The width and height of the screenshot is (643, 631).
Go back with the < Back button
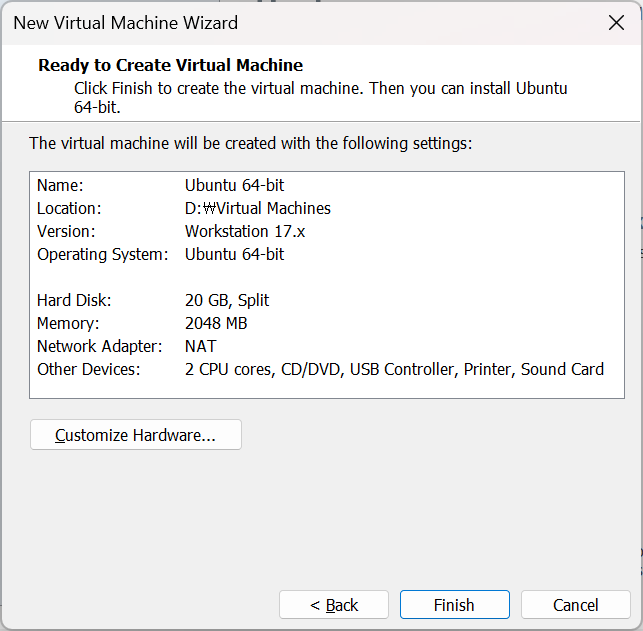click(333, 605)
